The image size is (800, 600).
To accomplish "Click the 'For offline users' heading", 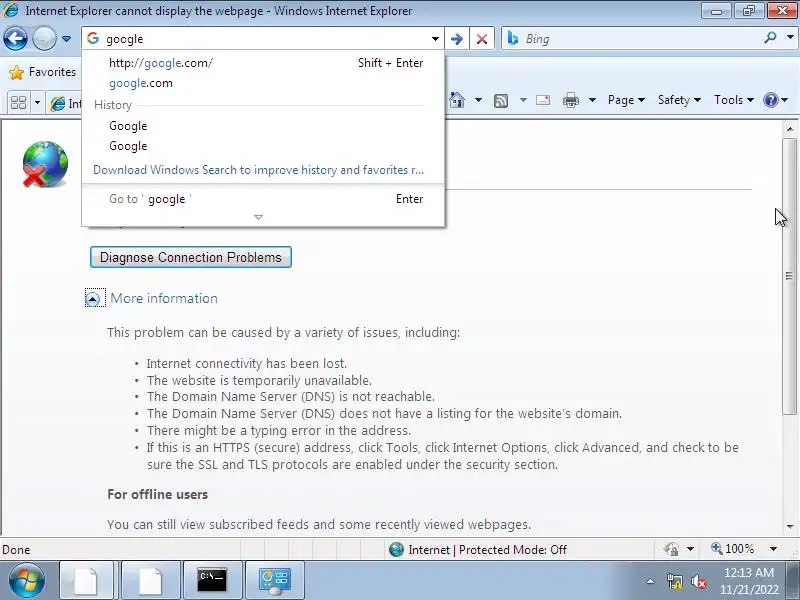I will [157, 494].
